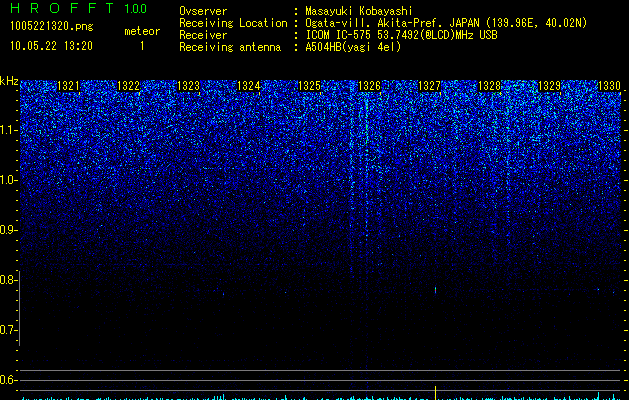Click the 1327 time marker

tap(429, 86)
